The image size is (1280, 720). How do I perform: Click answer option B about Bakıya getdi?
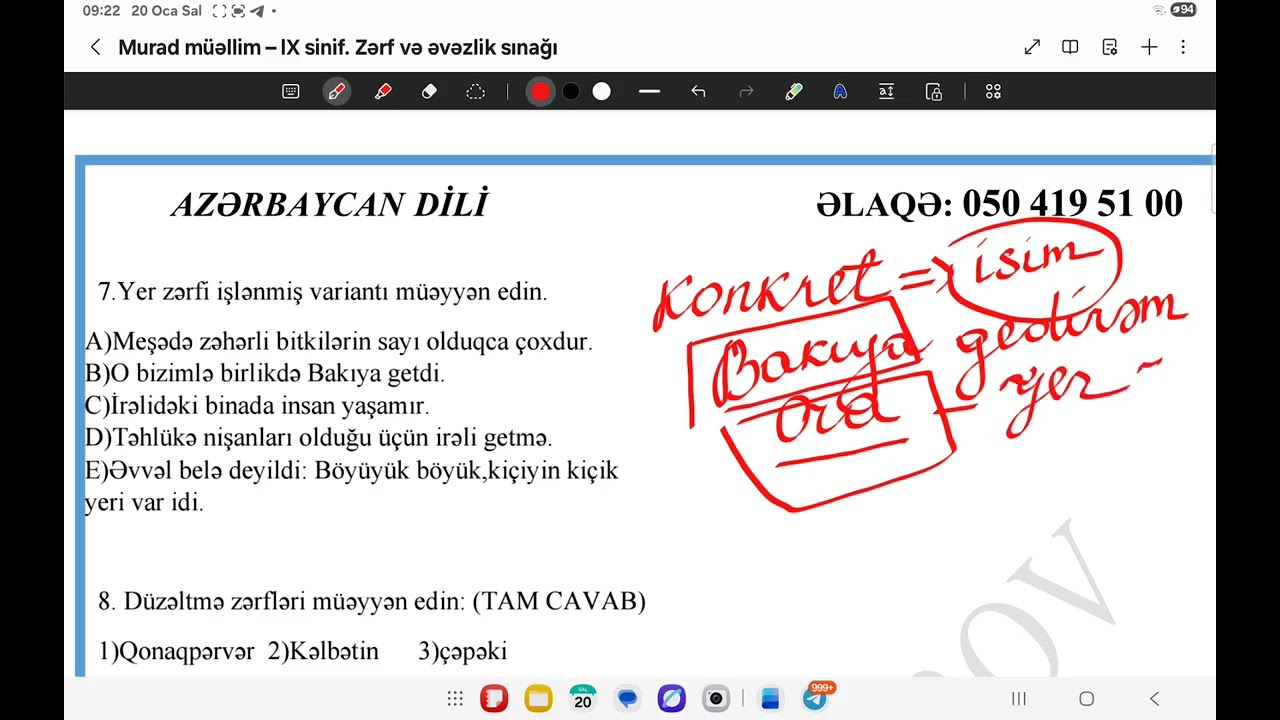[x=265, y=373]
